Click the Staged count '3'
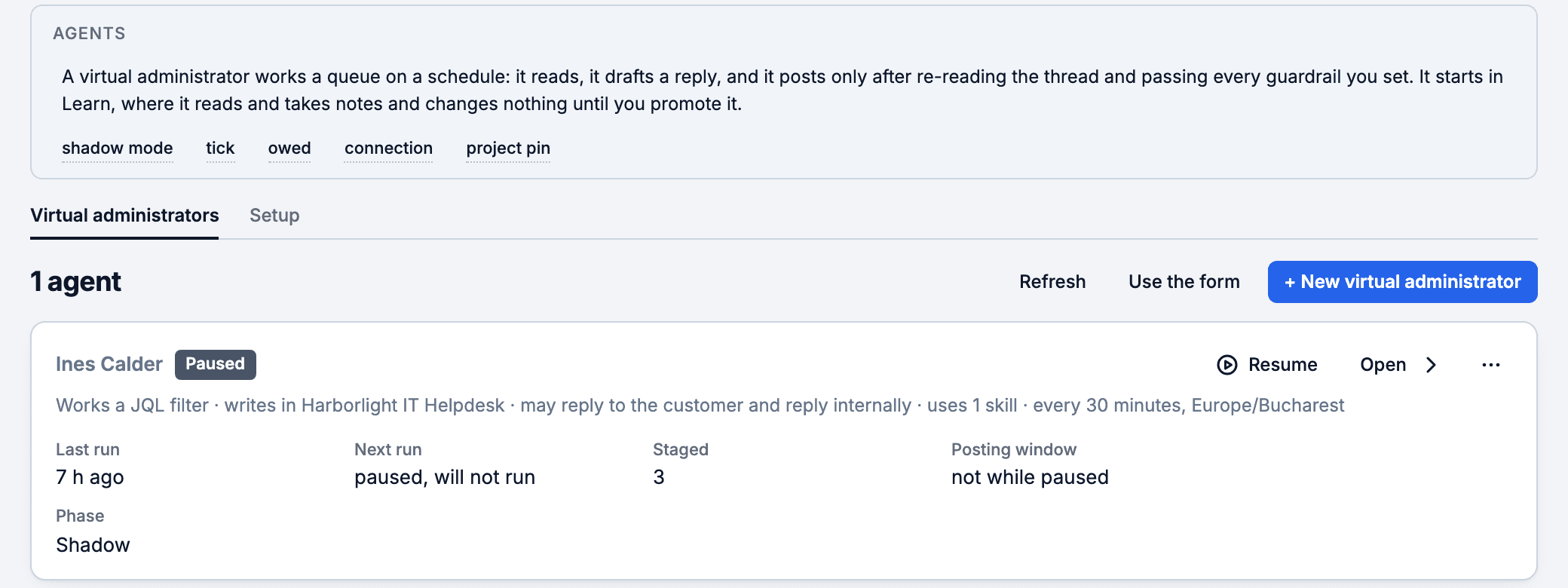Viewport: 1568px width, 588px height. tap(659, 477)
